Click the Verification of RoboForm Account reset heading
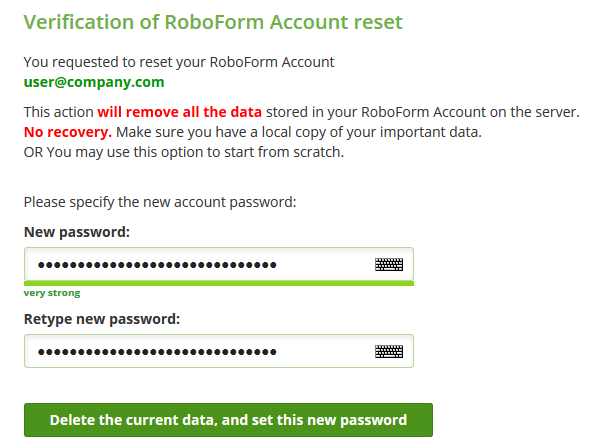The height and width of the screenshot is (446, 590). 213,22
